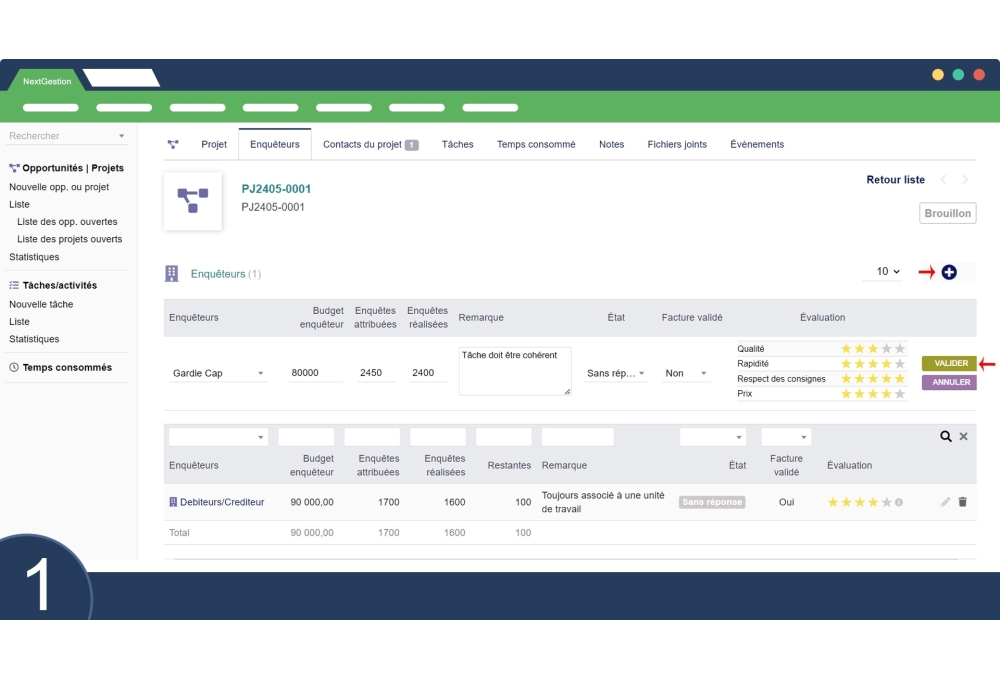Screen dimensions: 1000x679
Task: Go to next record with right arrow
Action: click(x=965, y=180)
